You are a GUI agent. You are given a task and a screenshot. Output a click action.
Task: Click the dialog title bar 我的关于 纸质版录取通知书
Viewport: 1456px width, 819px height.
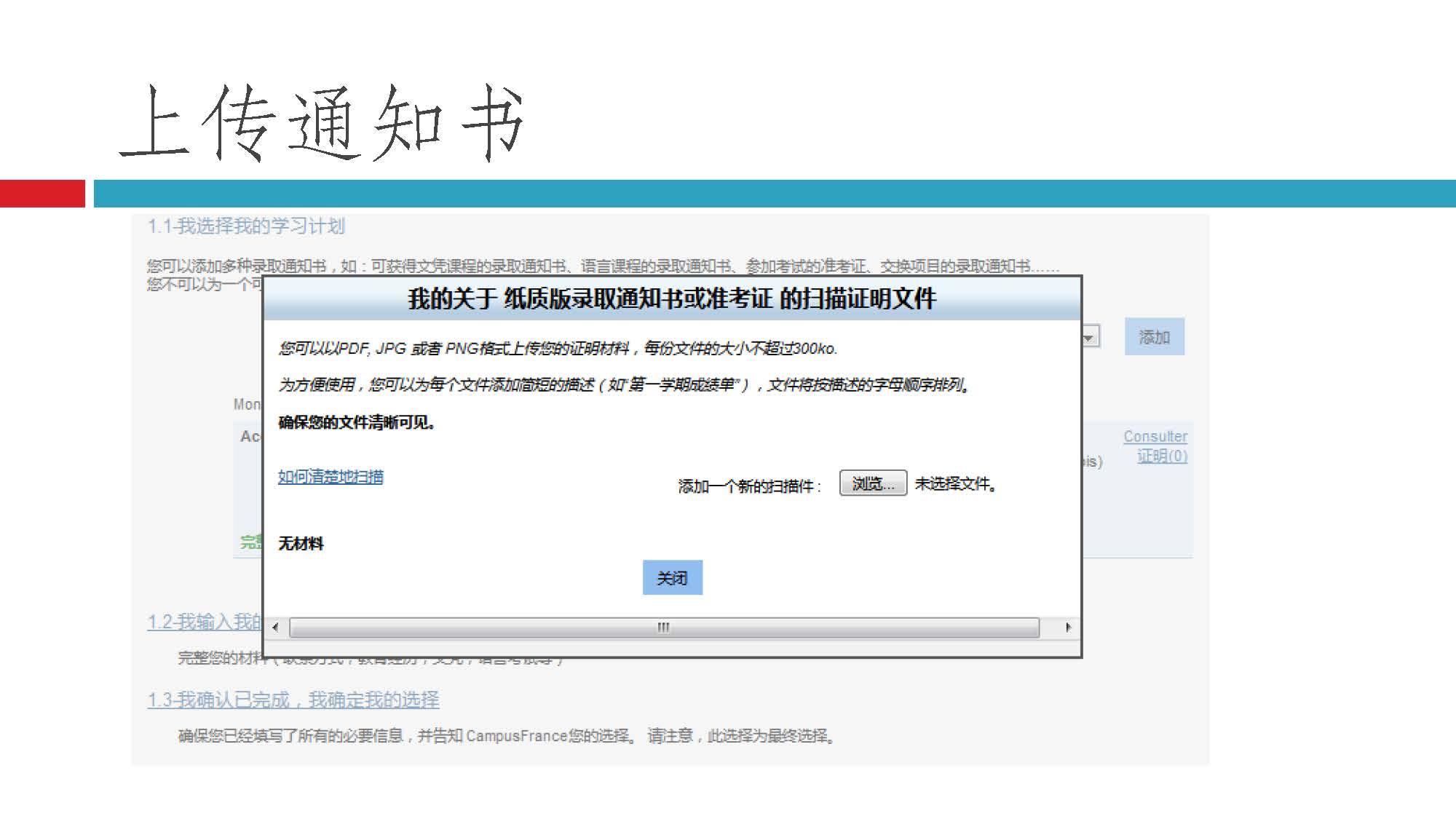coord(671,298)
